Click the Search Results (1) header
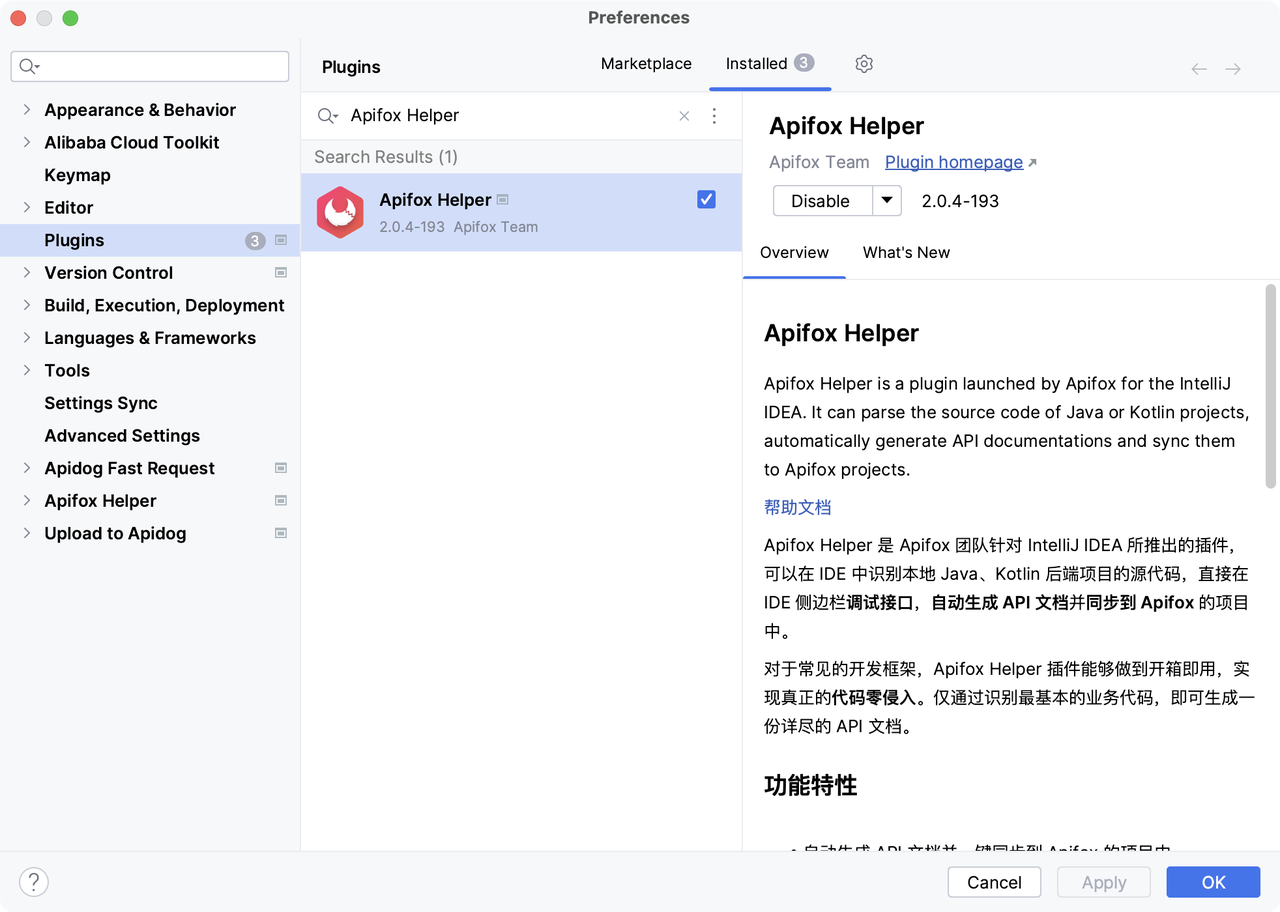 pyautogui.click(x=386, y=157)
